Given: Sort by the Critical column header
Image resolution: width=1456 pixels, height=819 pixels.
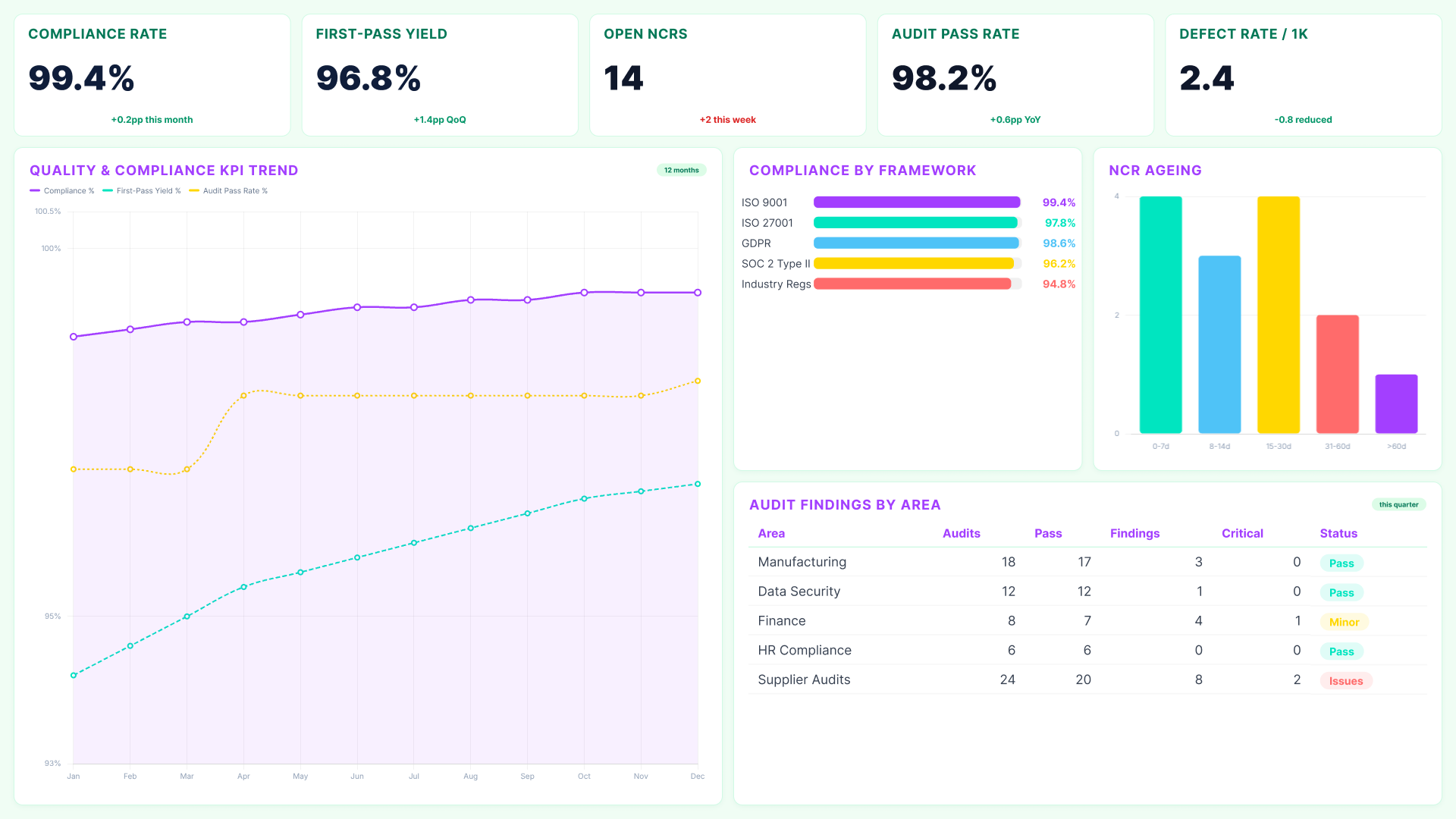Looking at the screenshot, I should [1242, 533].
